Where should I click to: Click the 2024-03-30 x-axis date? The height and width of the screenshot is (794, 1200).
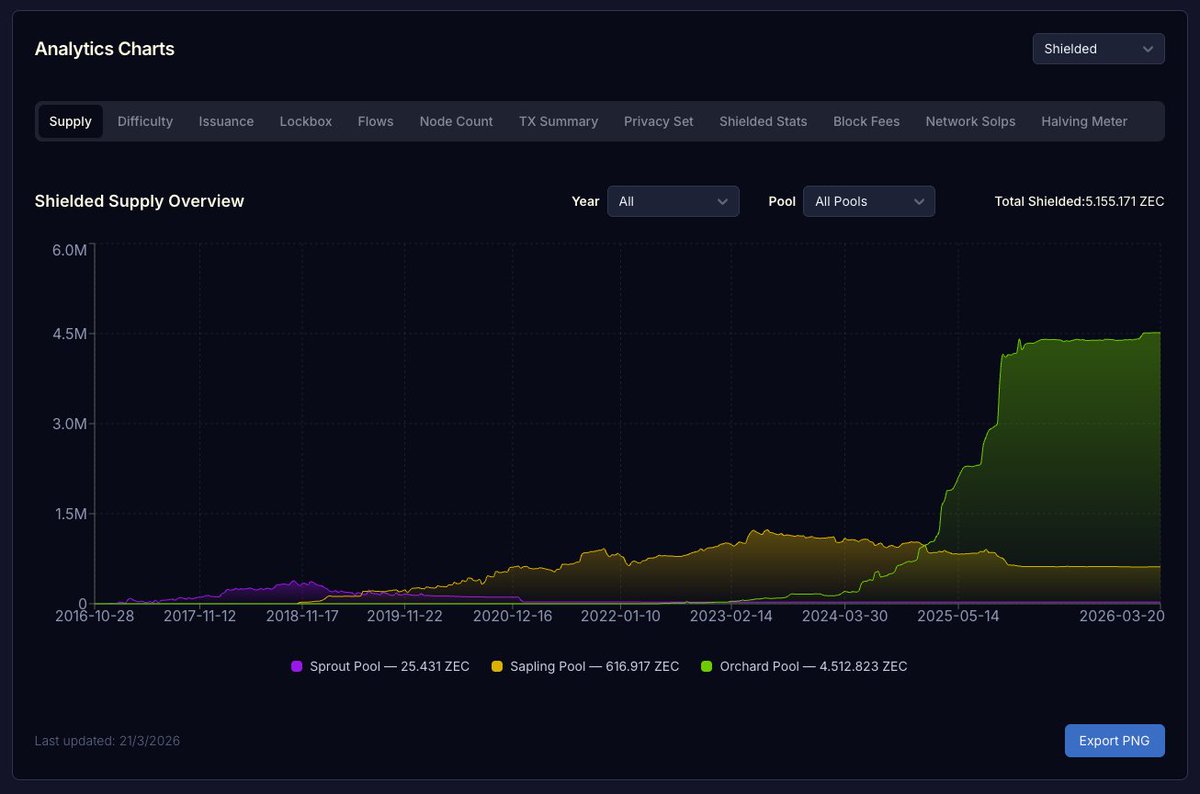pos(845,616)
